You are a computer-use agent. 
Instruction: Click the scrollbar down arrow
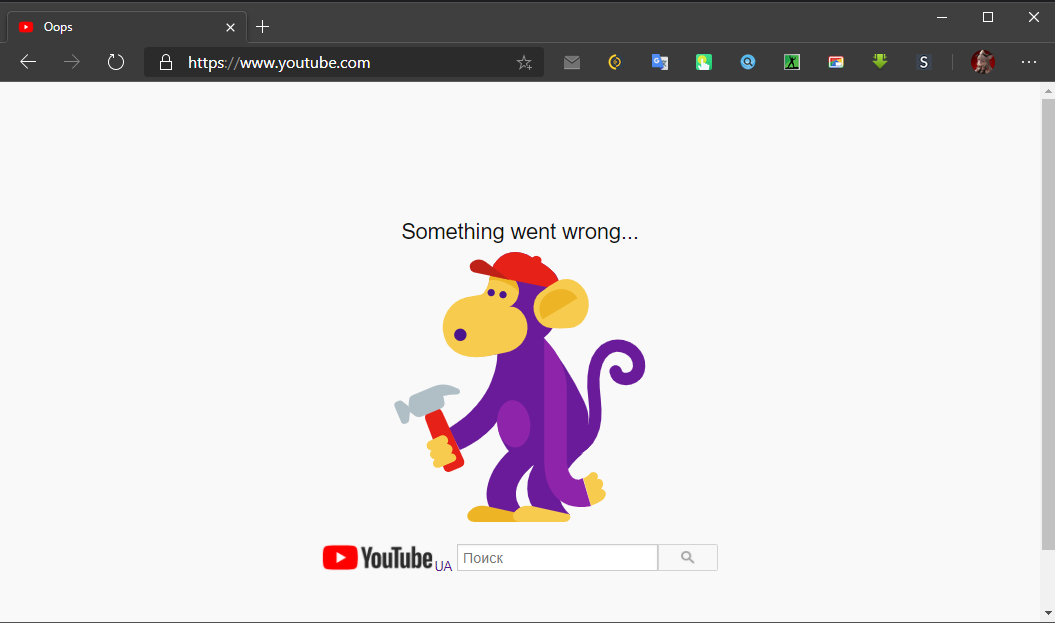pos(1048,614)
